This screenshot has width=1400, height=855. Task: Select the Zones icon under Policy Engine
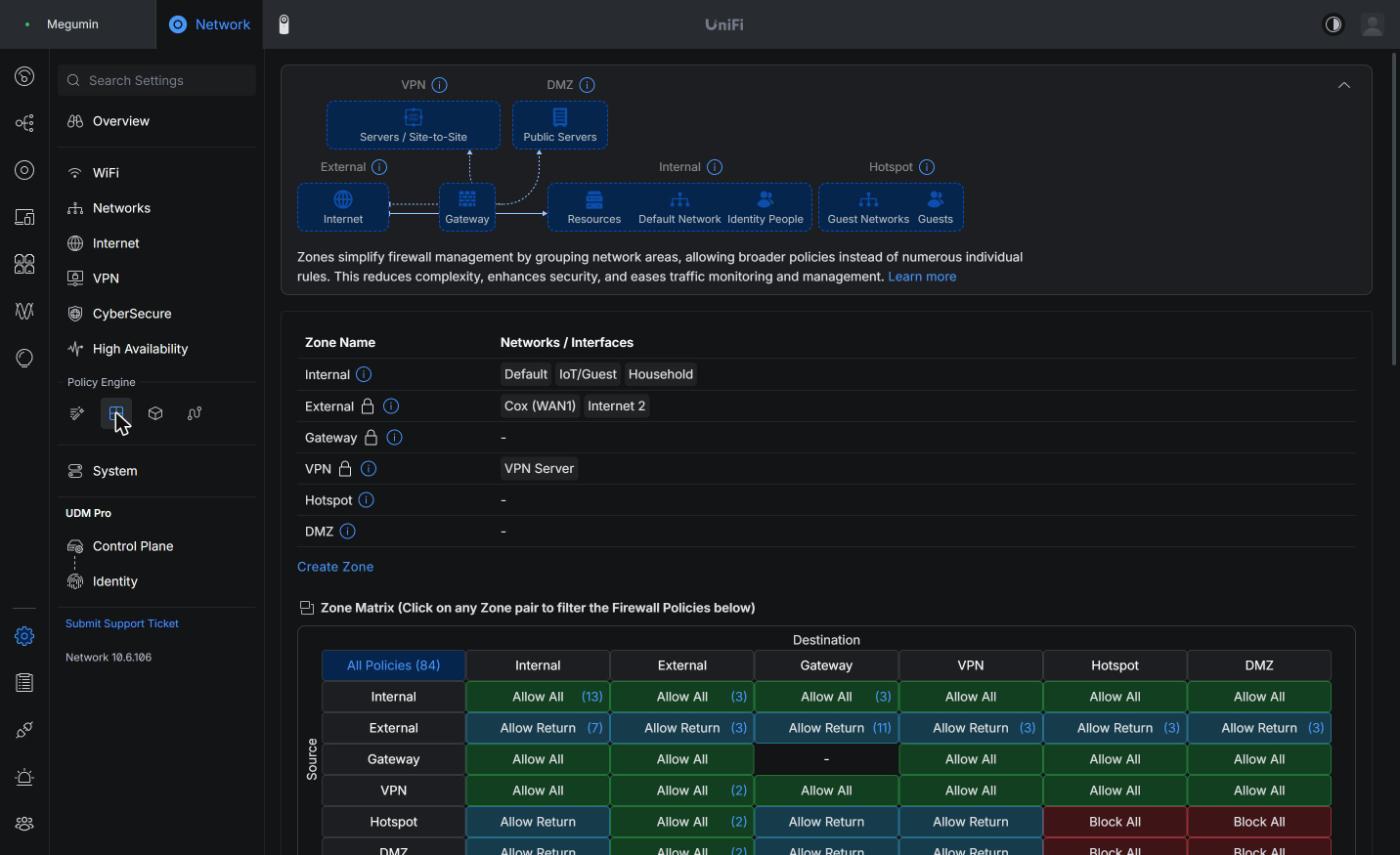pos(116,413)
